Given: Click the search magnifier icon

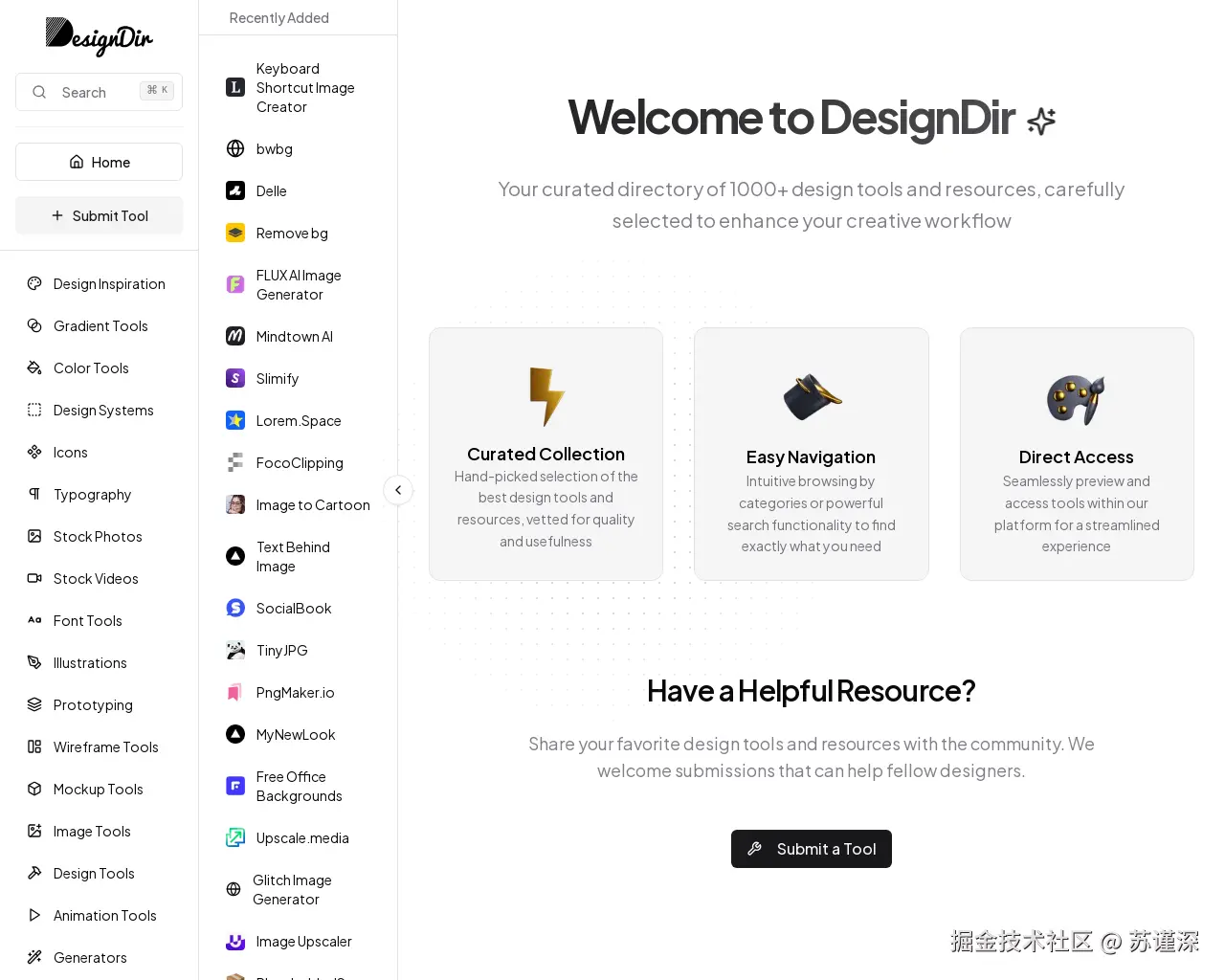Looking at the screenshot, I should tap(39, 92).
